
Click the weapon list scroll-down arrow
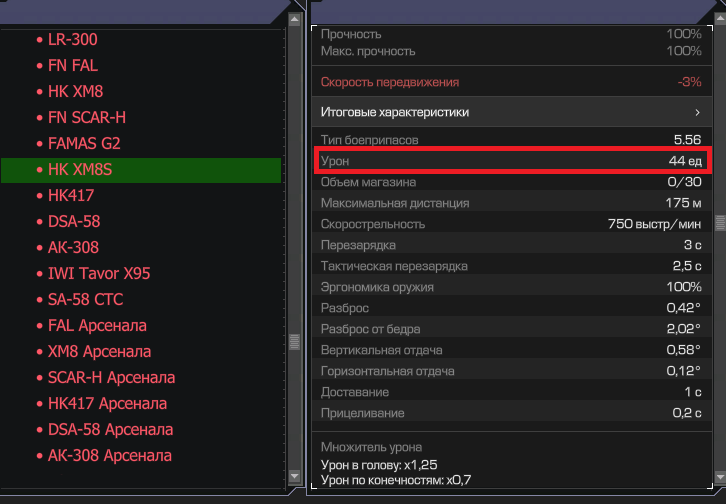point(294,475)
